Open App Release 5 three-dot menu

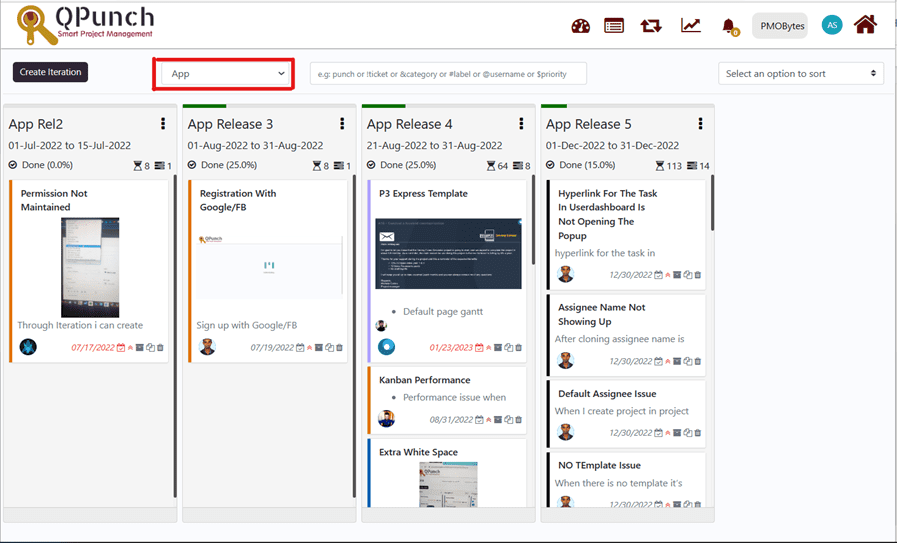point(700,124)
